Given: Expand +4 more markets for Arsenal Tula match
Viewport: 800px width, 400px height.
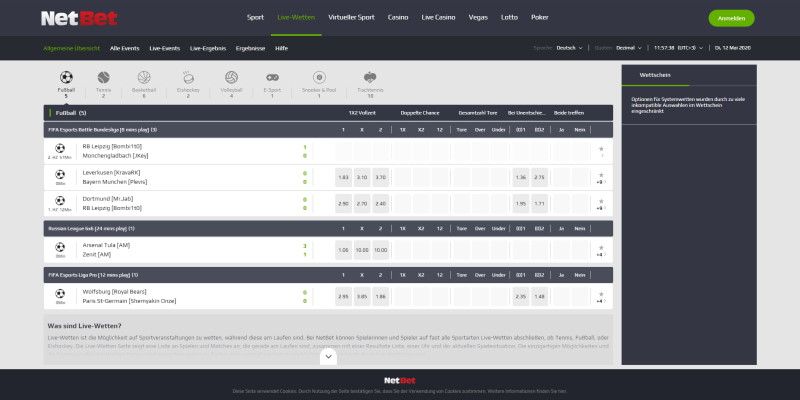Looking at the screenshot, I should (x=602, y=255).
